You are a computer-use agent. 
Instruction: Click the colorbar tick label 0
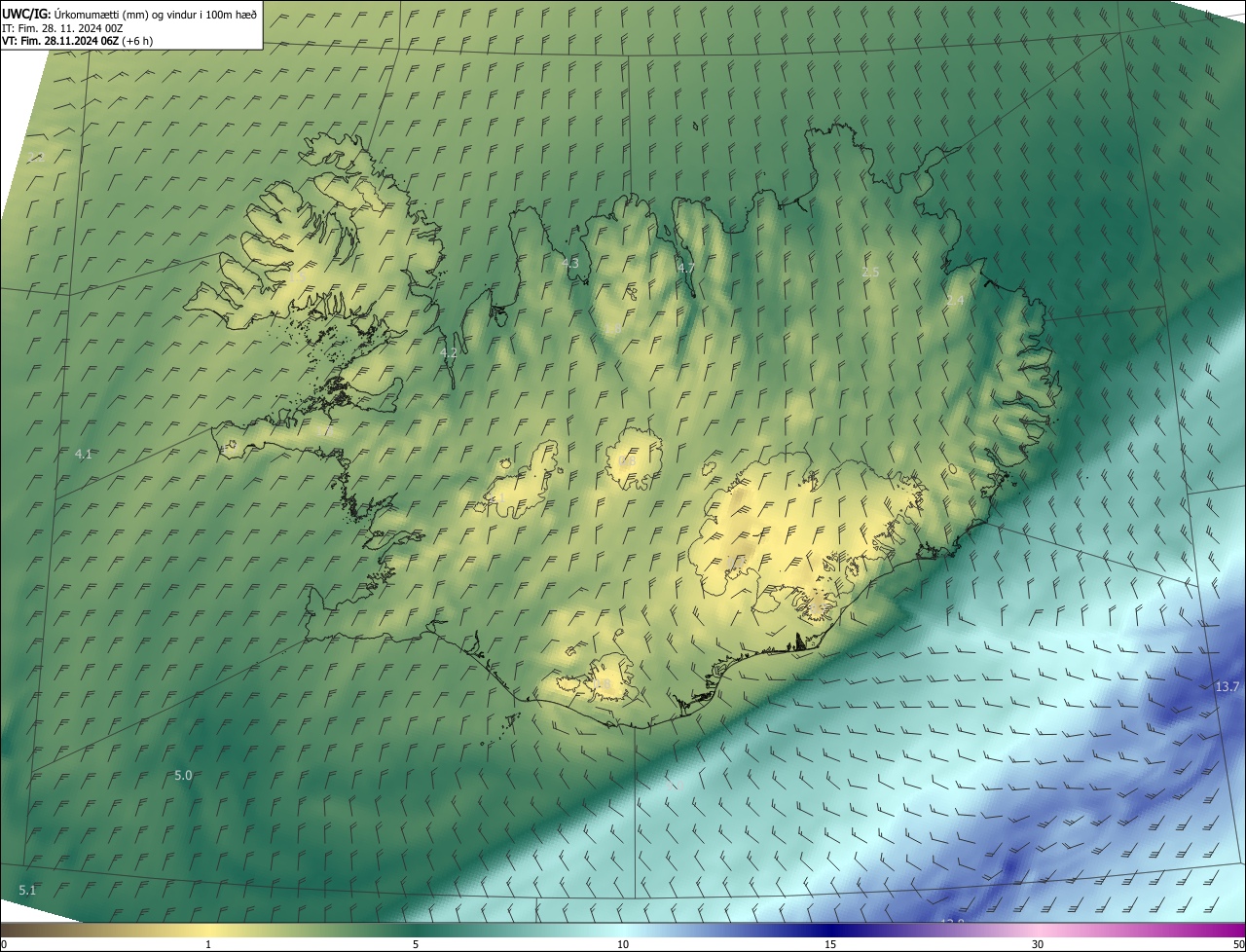coord(4,944)
